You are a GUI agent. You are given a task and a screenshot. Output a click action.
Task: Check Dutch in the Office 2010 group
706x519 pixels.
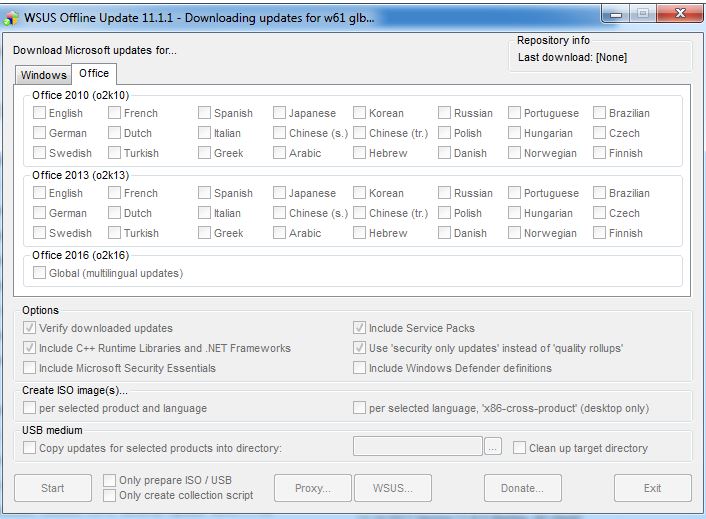point(114,133)
